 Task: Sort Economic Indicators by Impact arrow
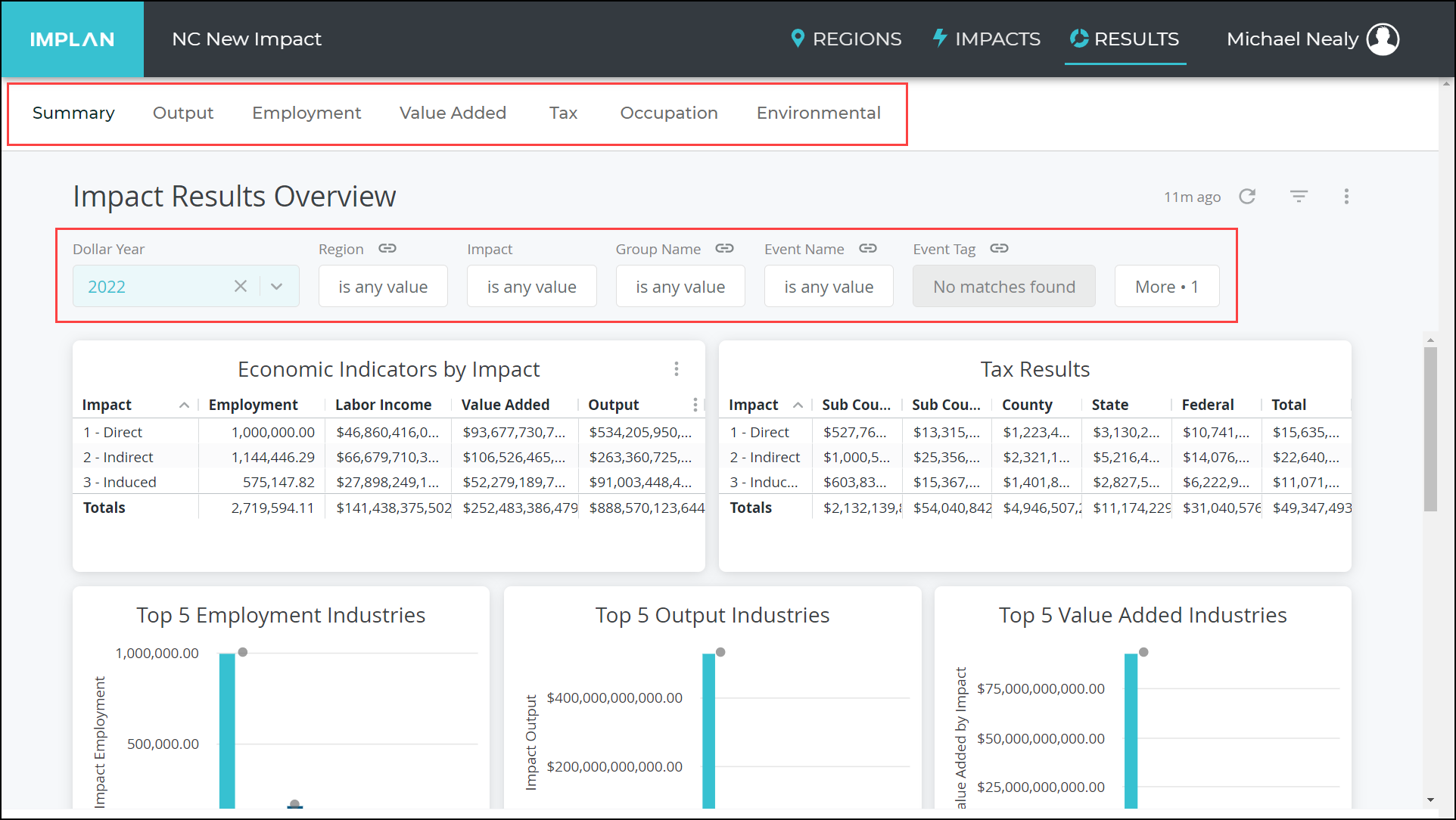click(x=184, y=405)
